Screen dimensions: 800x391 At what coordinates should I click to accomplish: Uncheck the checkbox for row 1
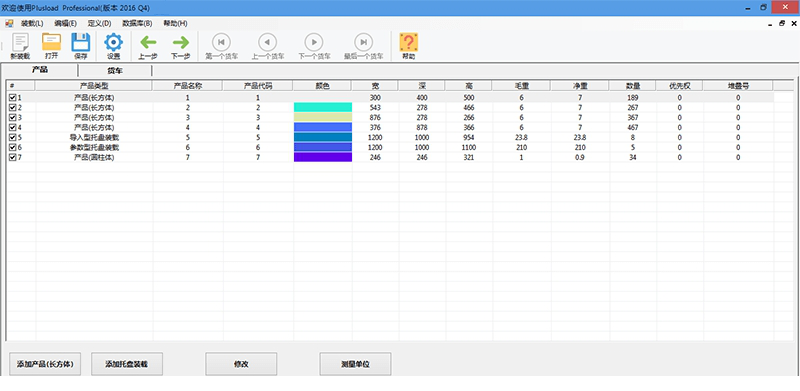coord(12,97)
